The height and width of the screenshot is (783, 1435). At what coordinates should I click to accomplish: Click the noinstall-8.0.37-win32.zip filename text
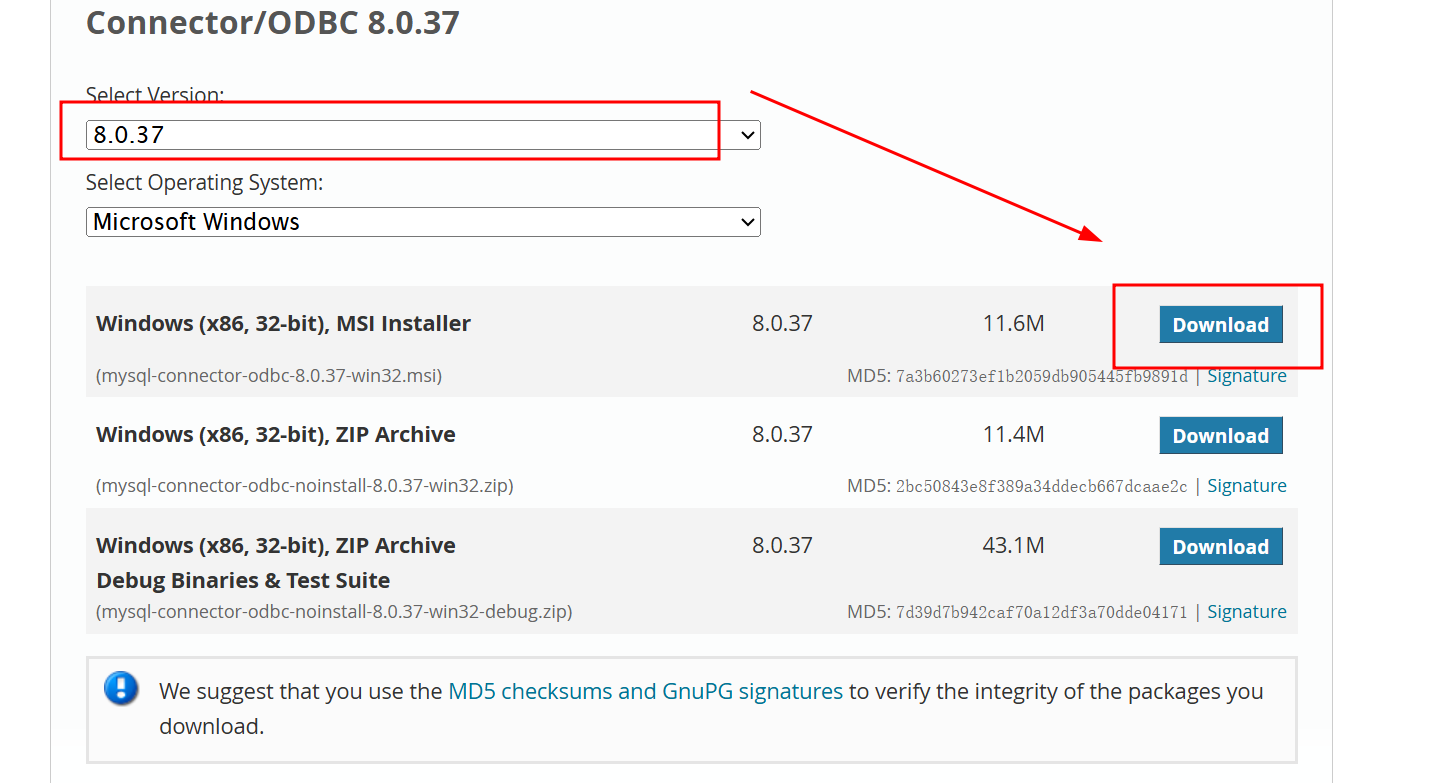pos(305,486)
